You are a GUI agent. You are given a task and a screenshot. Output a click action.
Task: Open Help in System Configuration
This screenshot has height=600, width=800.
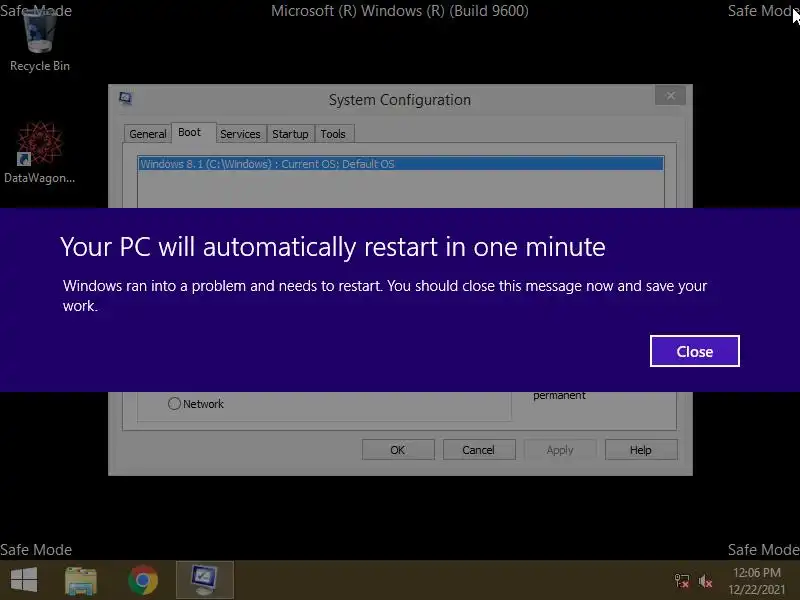(x=641, y=450)
